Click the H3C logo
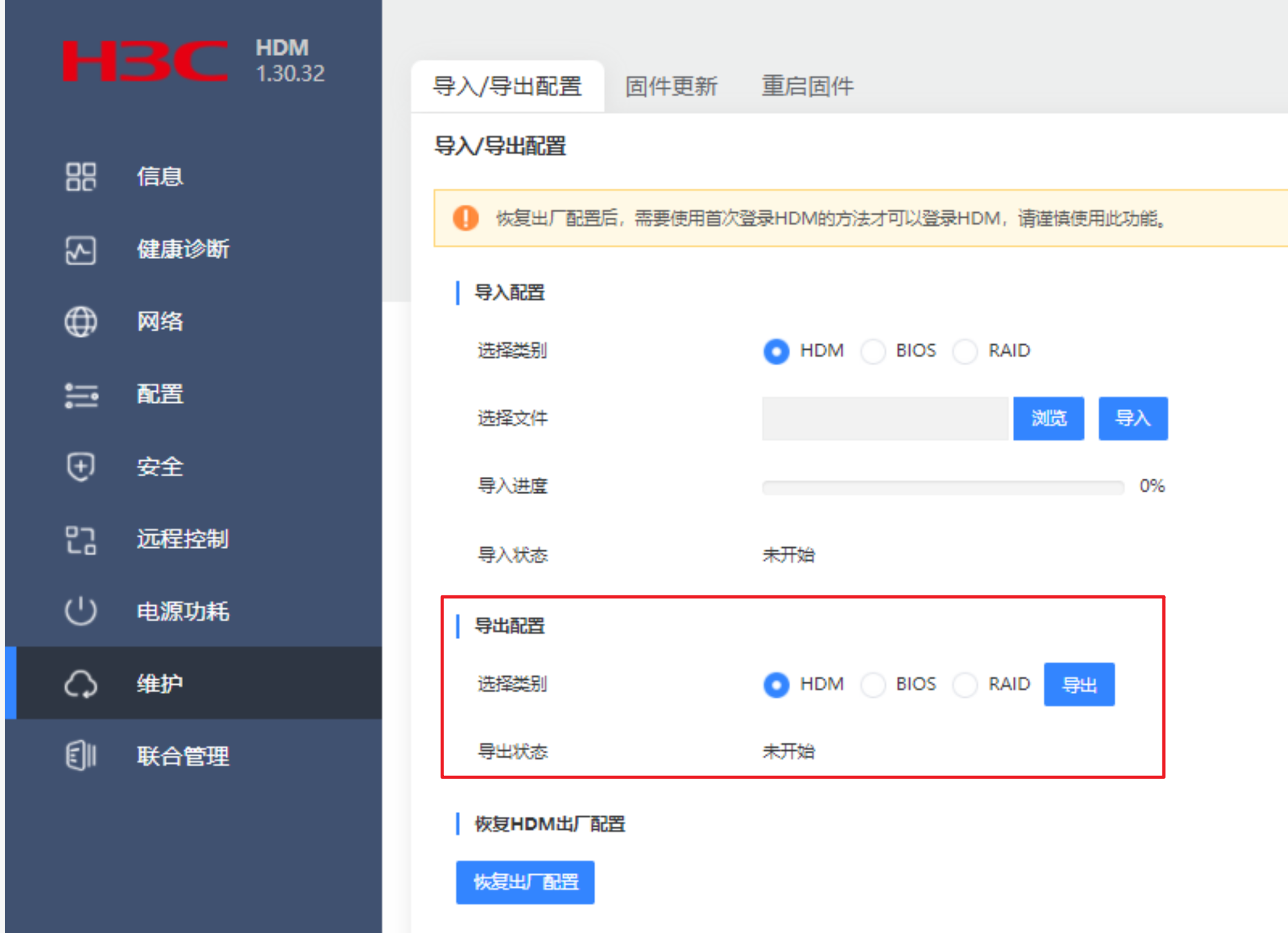Image resolution: width=1288 pixels, height=933 pixels. [x=145, y=61]
